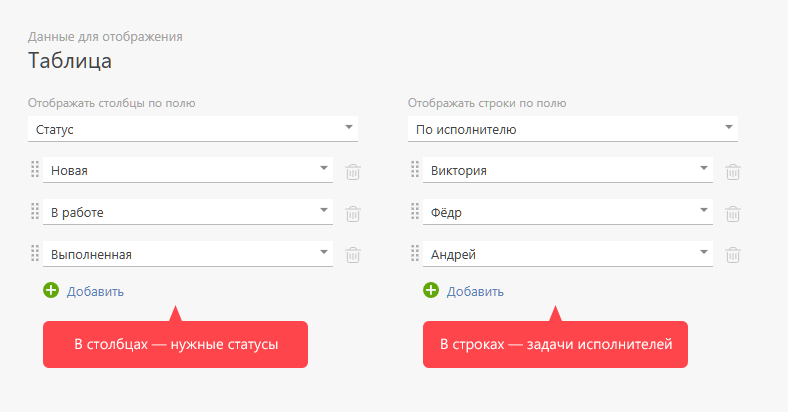Viewport: 788px width, 412px height.
Task: Expand the Фёдр dropdown
Action: [x=568, y=212]
